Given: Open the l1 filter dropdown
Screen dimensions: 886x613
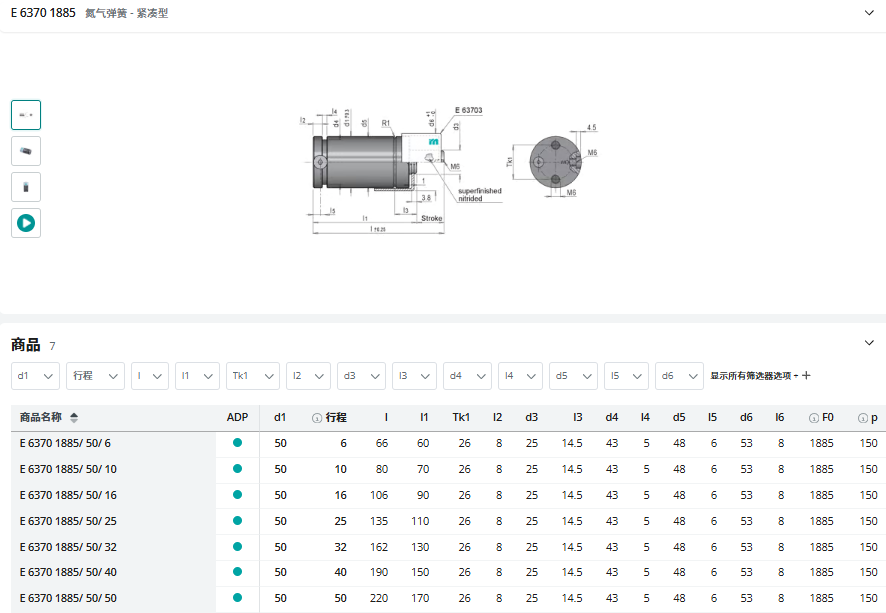Looking at the screenshot, I should [x=197, y=376].
